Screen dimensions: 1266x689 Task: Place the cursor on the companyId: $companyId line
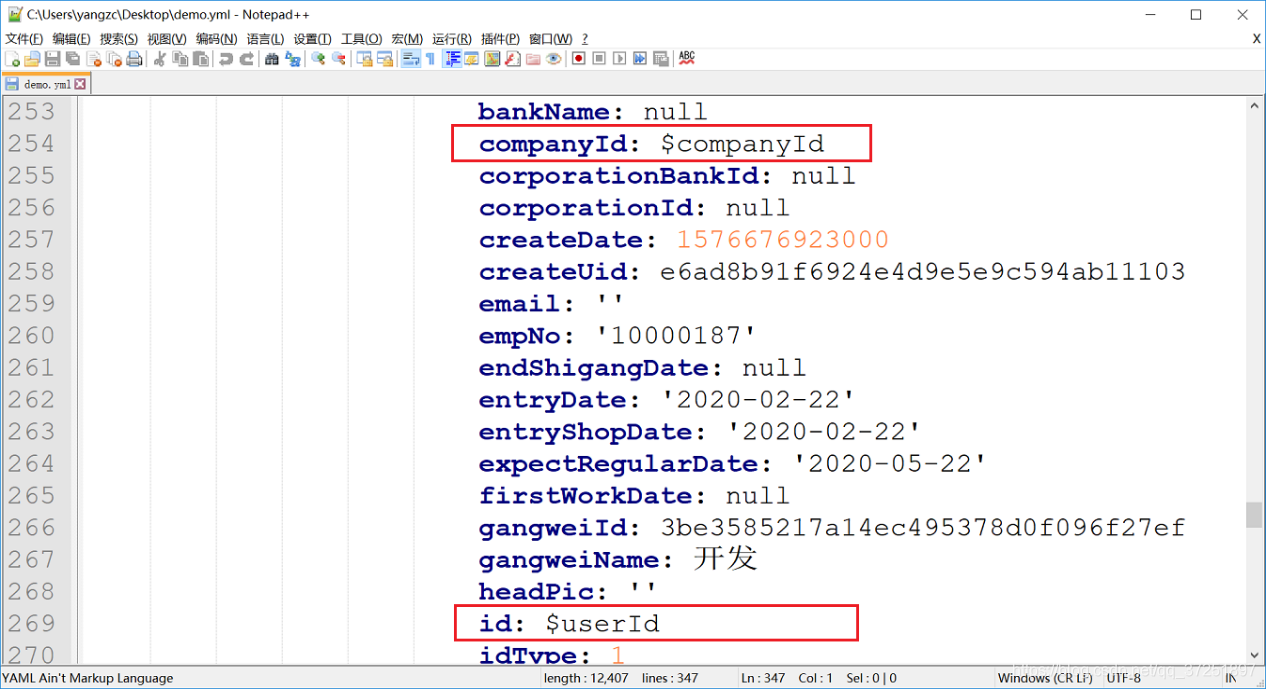coord(652,144)
